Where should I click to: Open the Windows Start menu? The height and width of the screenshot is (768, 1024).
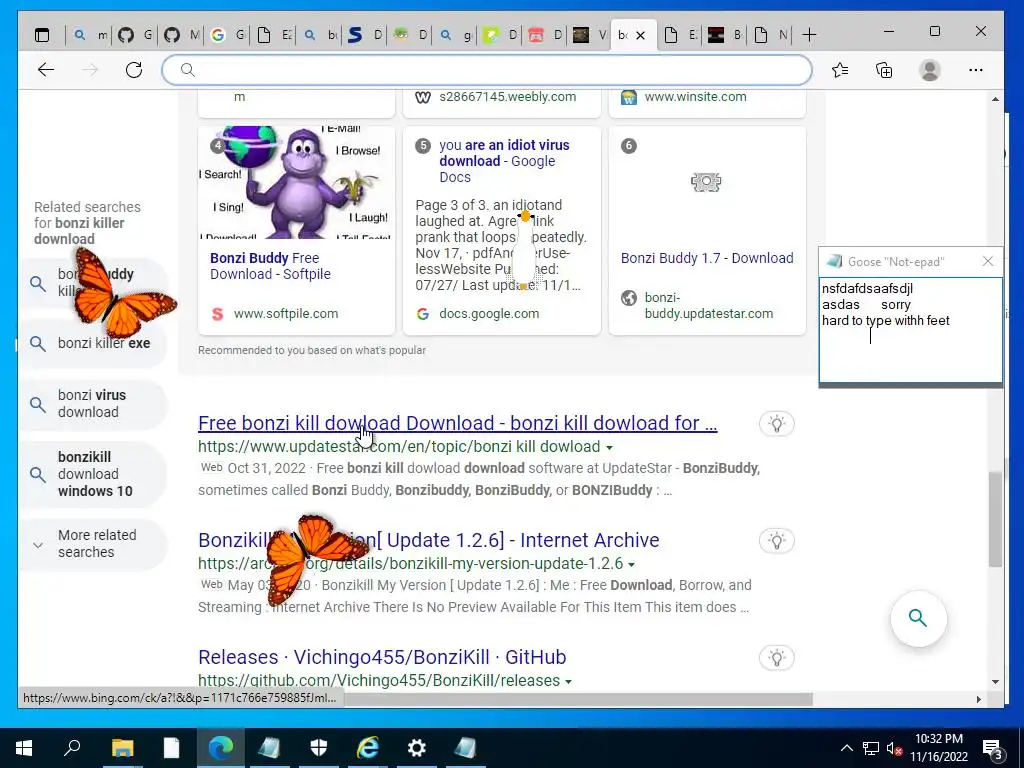click(x=24, y=748)
